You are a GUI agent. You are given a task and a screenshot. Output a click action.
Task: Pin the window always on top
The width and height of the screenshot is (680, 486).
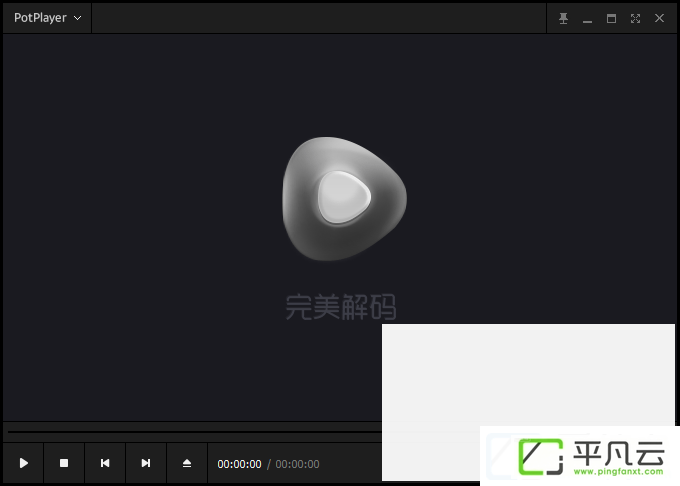pos(563,18)
